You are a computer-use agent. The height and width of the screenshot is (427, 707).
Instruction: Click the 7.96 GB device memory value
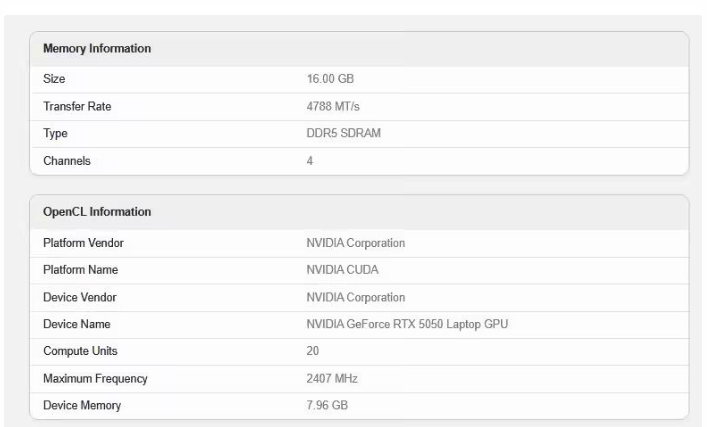[x=327, y=406]
